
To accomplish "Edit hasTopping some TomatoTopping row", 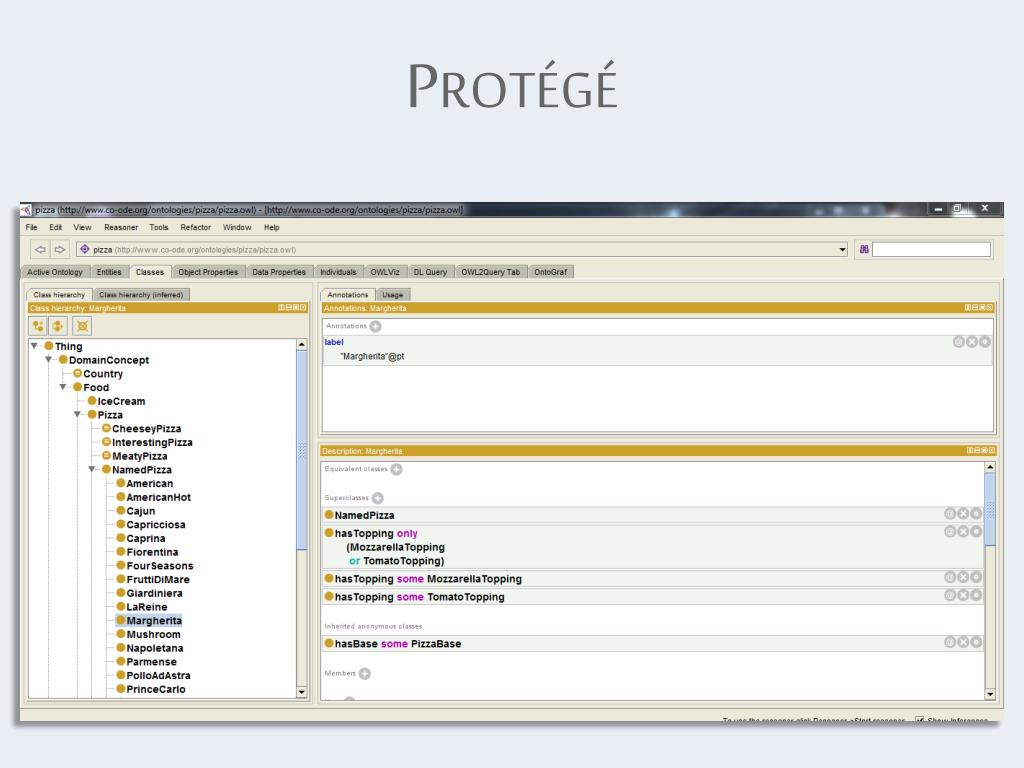I will [976, 596].
